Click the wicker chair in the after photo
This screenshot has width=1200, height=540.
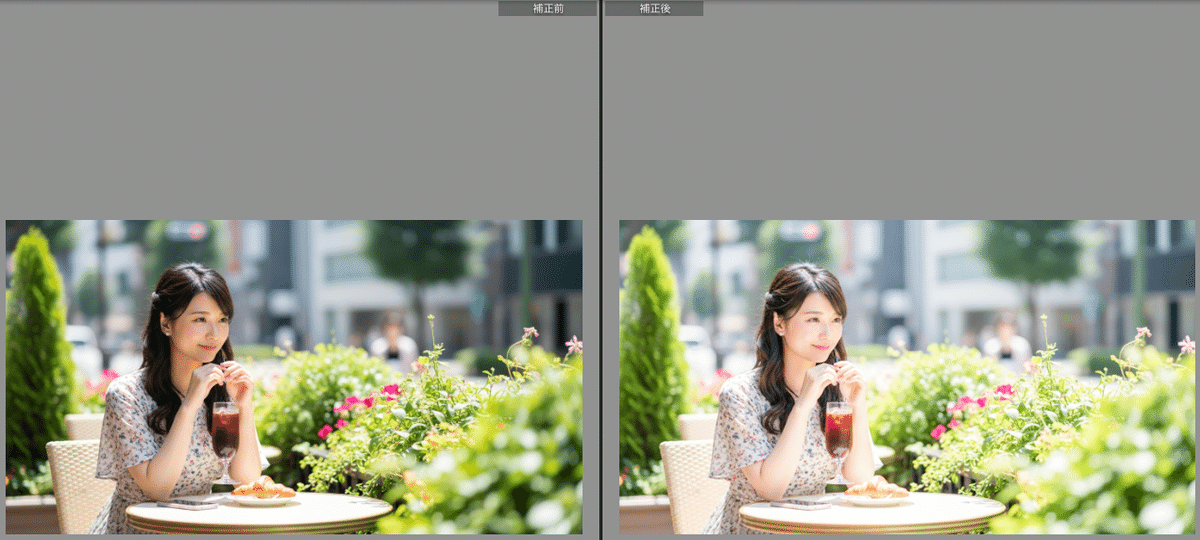pos(688,480)
